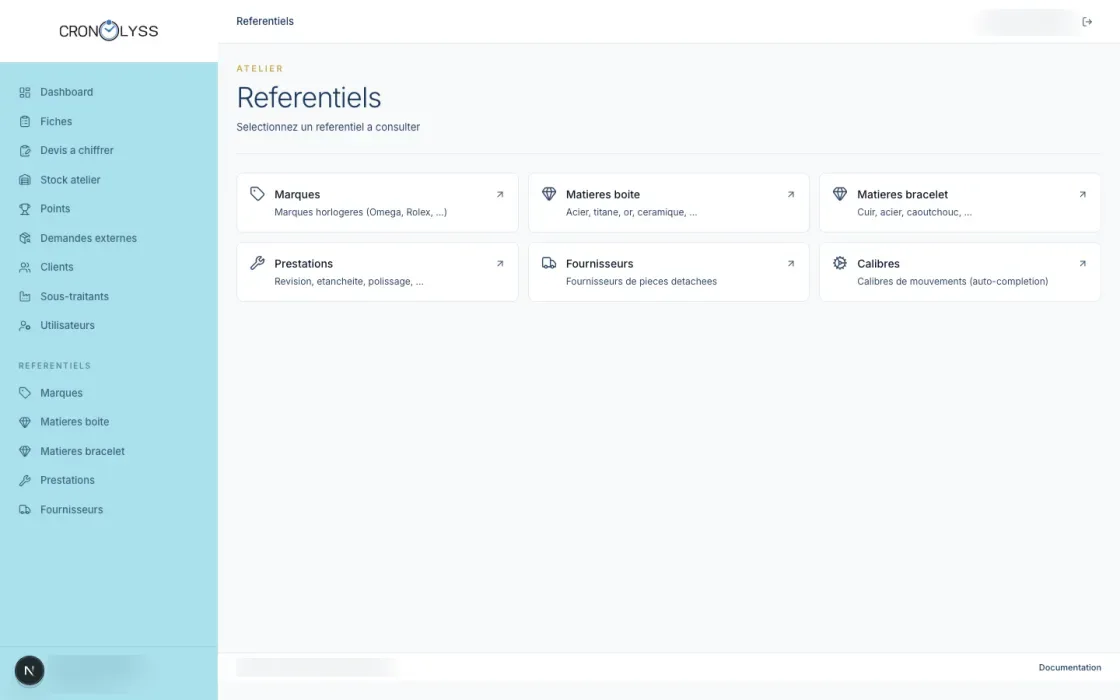
Task: Open the Calibres card title
Action: pos(878,264)
